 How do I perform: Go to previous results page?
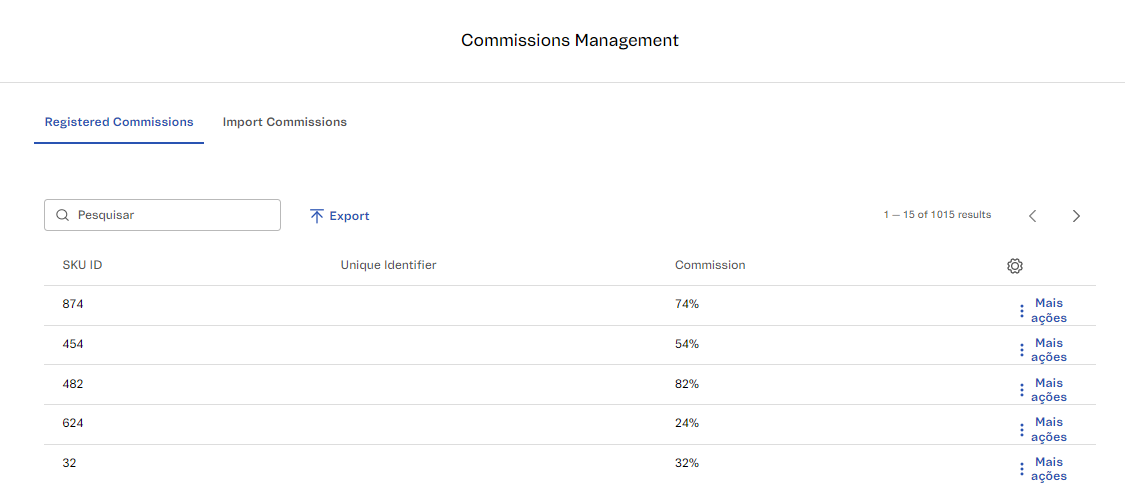1033,216
